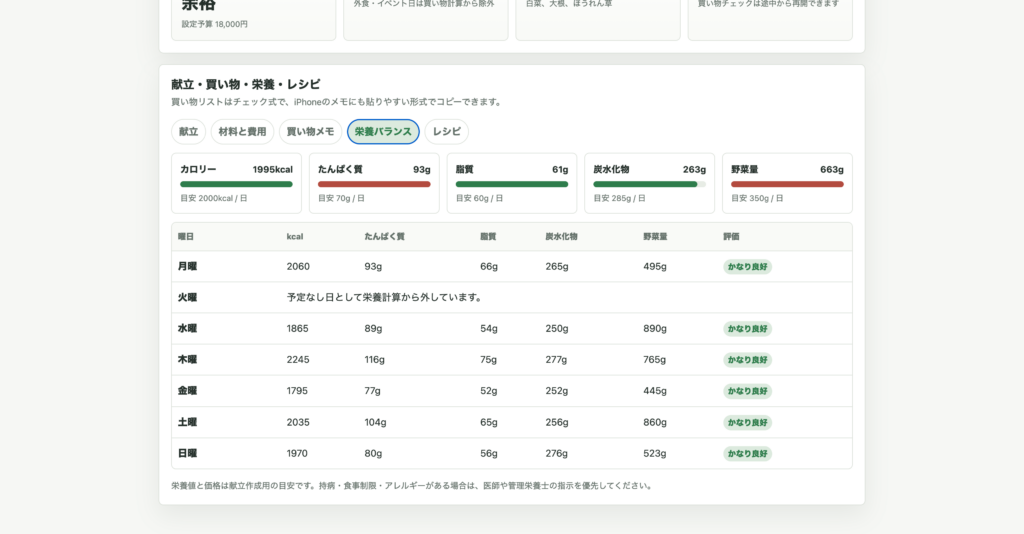
Task: Click 日曜's kcal value 1970
Action: click(x=297, y=453)
